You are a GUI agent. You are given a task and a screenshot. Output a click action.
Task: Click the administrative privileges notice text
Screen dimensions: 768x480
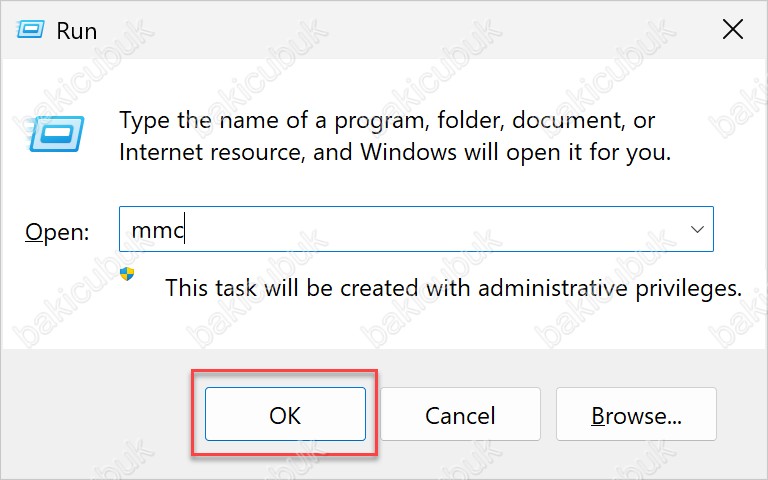(454, 288)
